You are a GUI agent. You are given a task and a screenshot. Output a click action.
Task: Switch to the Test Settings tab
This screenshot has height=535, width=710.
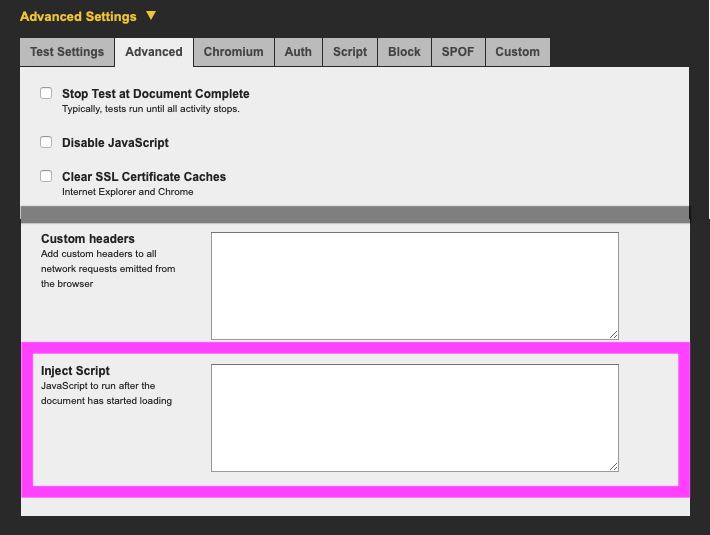pos(67,52)
